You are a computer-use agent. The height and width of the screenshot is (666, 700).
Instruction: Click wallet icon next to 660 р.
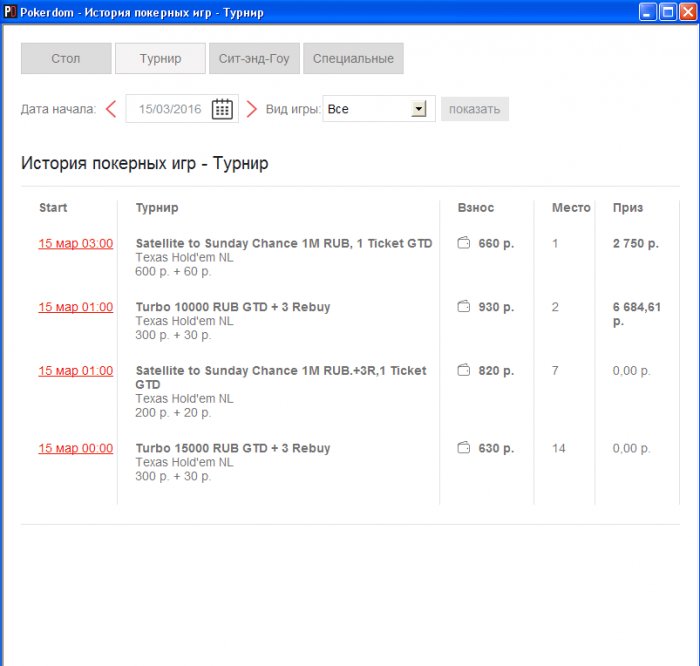point(464,243)
